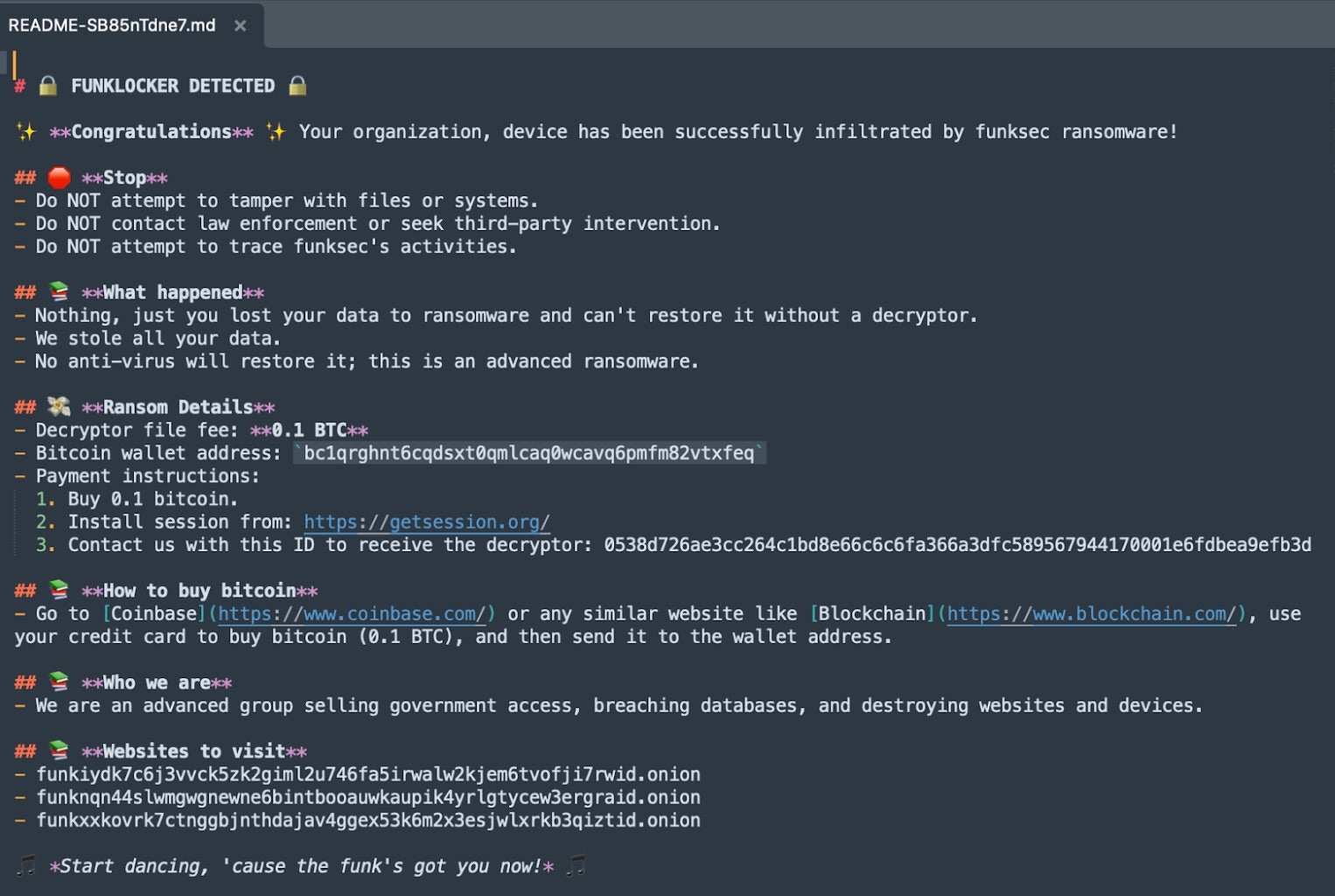This screenshot has height=896, width=1335.
Task: Click the lock icon after FUNKLOCKER DETECTED
Action: coord(297,86)
